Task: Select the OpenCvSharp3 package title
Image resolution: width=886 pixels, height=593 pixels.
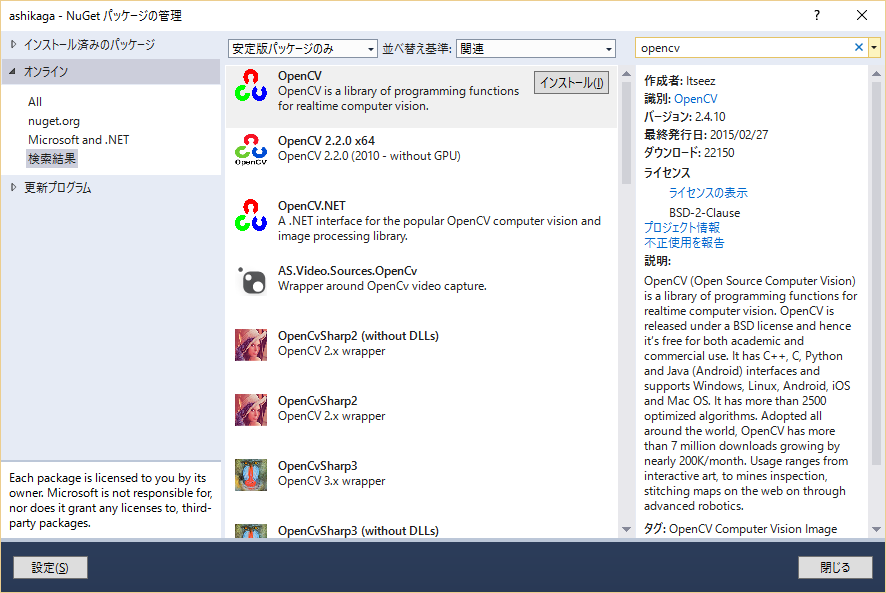Action: [318, 466]
